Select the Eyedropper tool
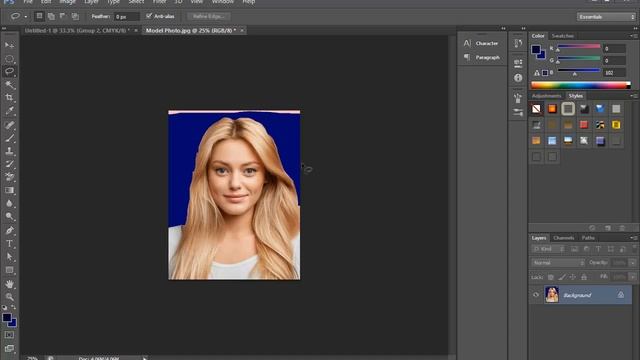640x360 pixels. 9,111
